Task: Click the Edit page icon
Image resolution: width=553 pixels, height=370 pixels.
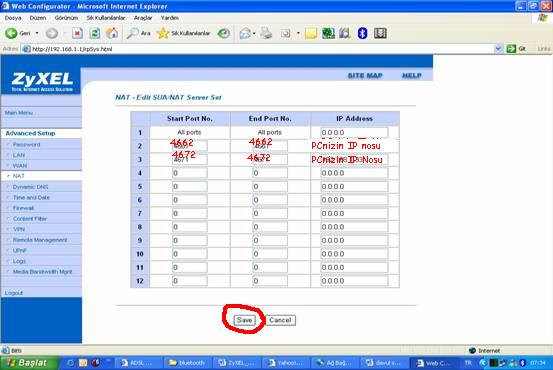Action: point(285,34)
